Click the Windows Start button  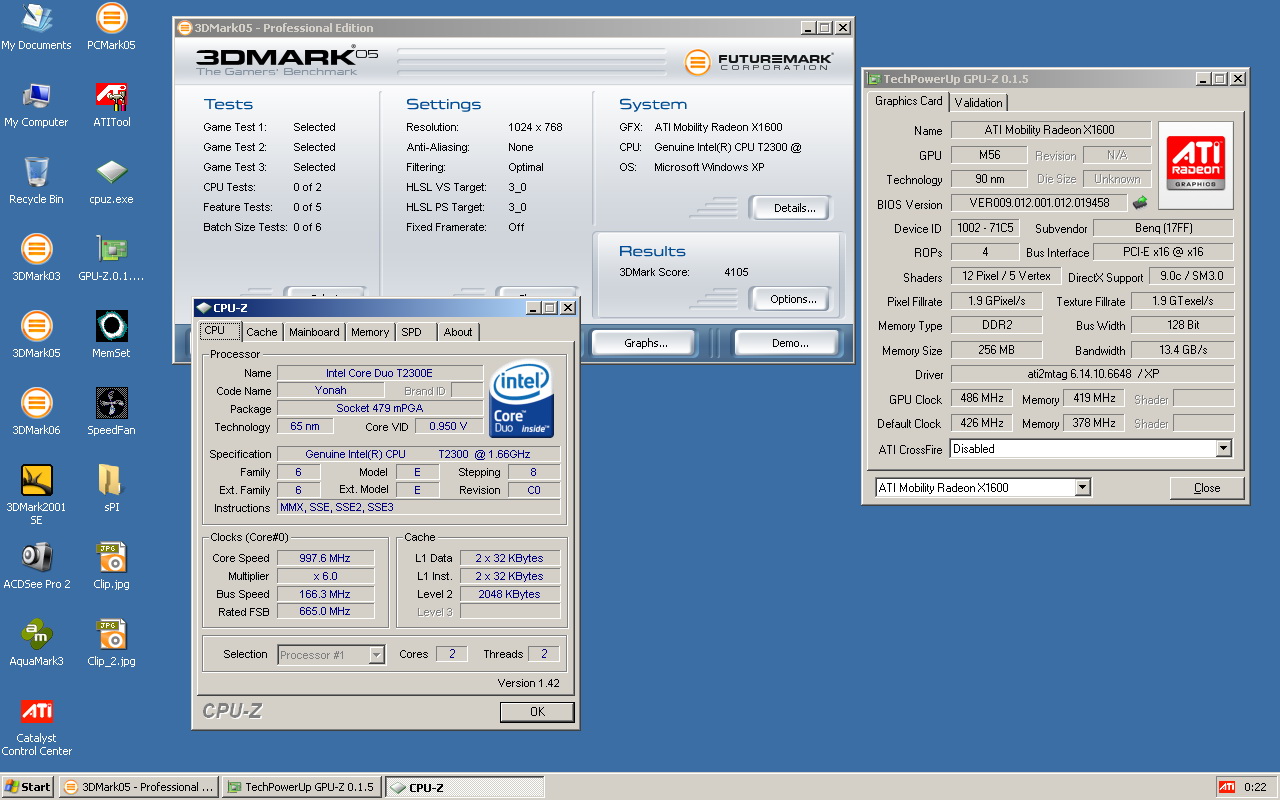pyautogui.click(x=27, y=787)
